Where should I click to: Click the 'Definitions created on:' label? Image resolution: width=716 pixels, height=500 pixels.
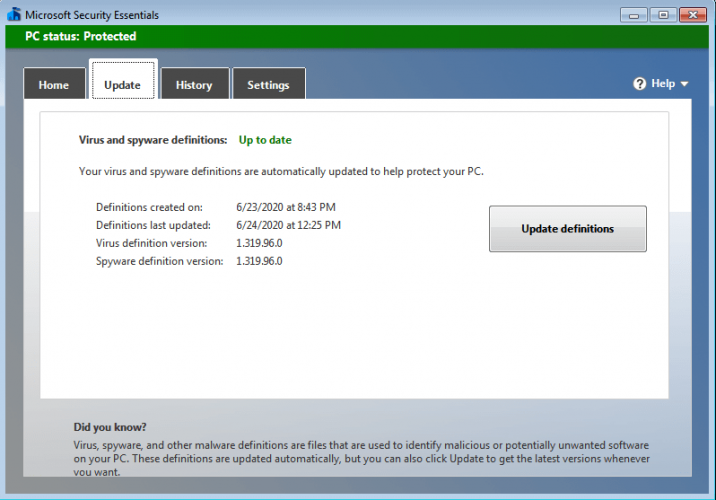(x=149, y=207)
